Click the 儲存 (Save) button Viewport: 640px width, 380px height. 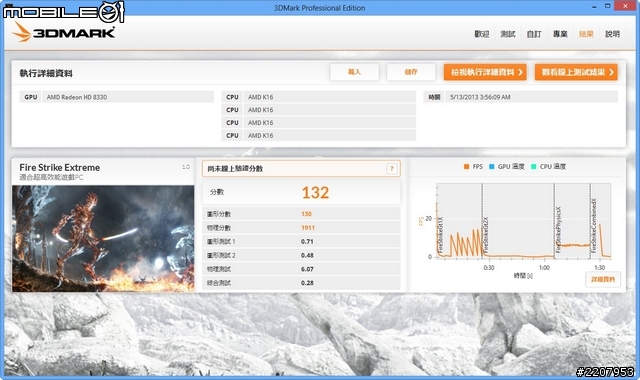coord(411,72)
